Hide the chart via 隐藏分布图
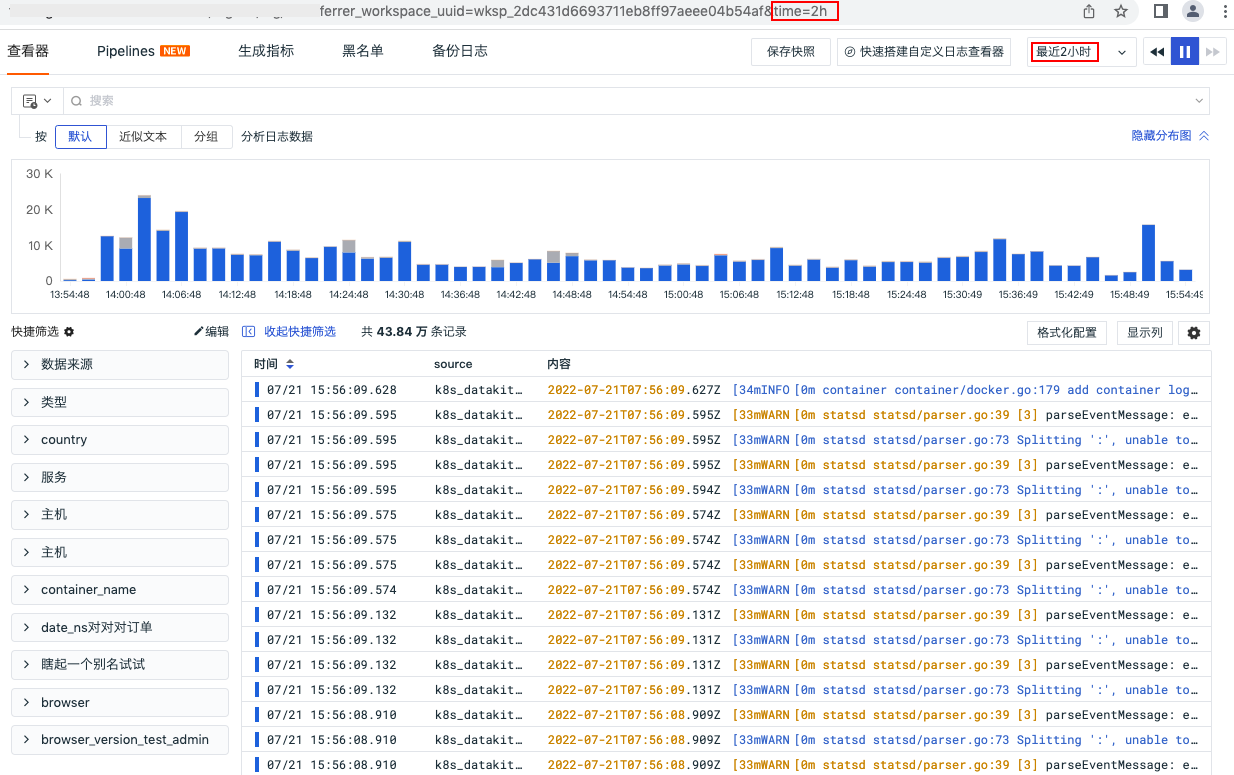1234x775 pixels. pyautogui.click(x=1170, y=136)
